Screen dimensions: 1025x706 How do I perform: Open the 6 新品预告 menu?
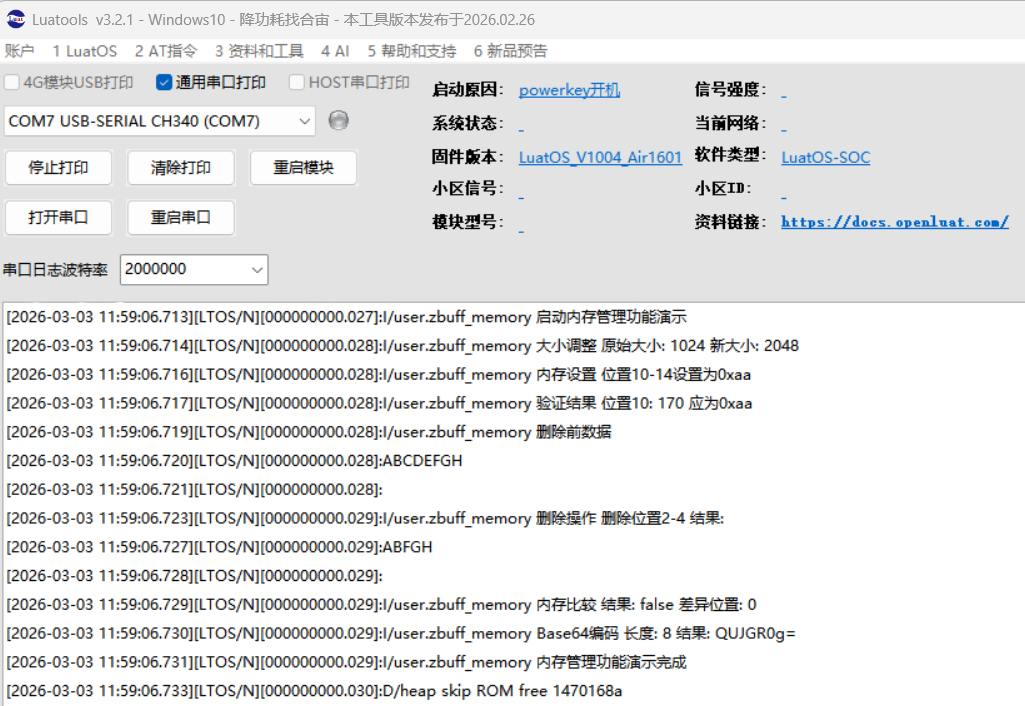511,51
